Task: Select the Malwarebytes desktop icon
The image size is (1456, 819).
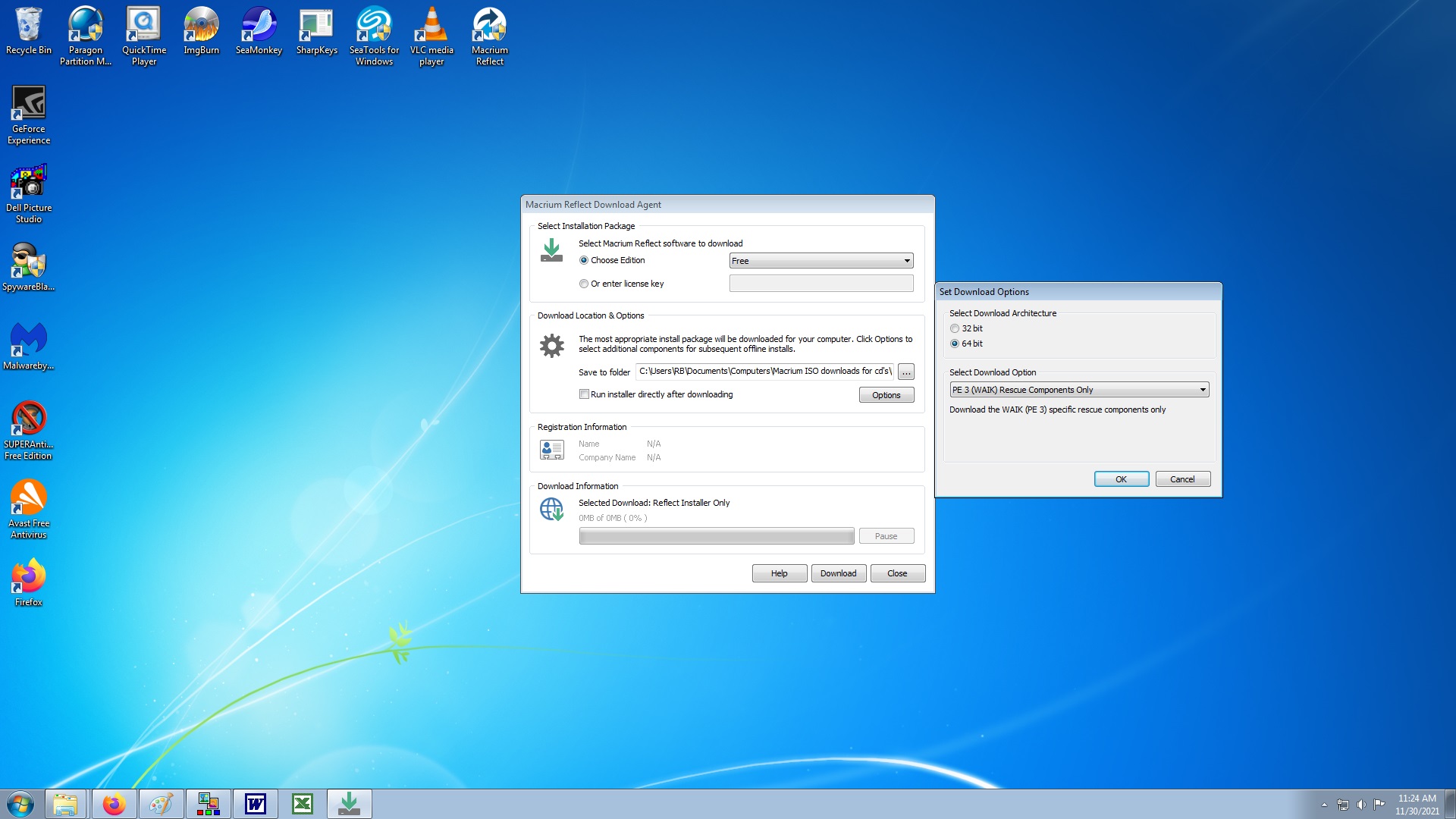Action: tap(29, 347)
